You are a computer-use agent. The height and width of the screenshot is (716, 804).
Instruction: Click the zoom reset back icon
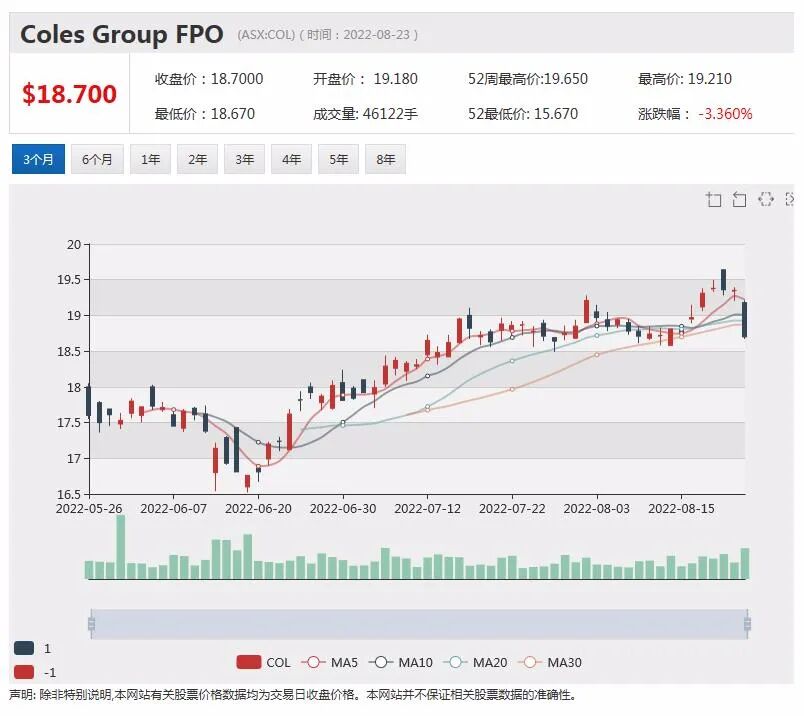739,199
